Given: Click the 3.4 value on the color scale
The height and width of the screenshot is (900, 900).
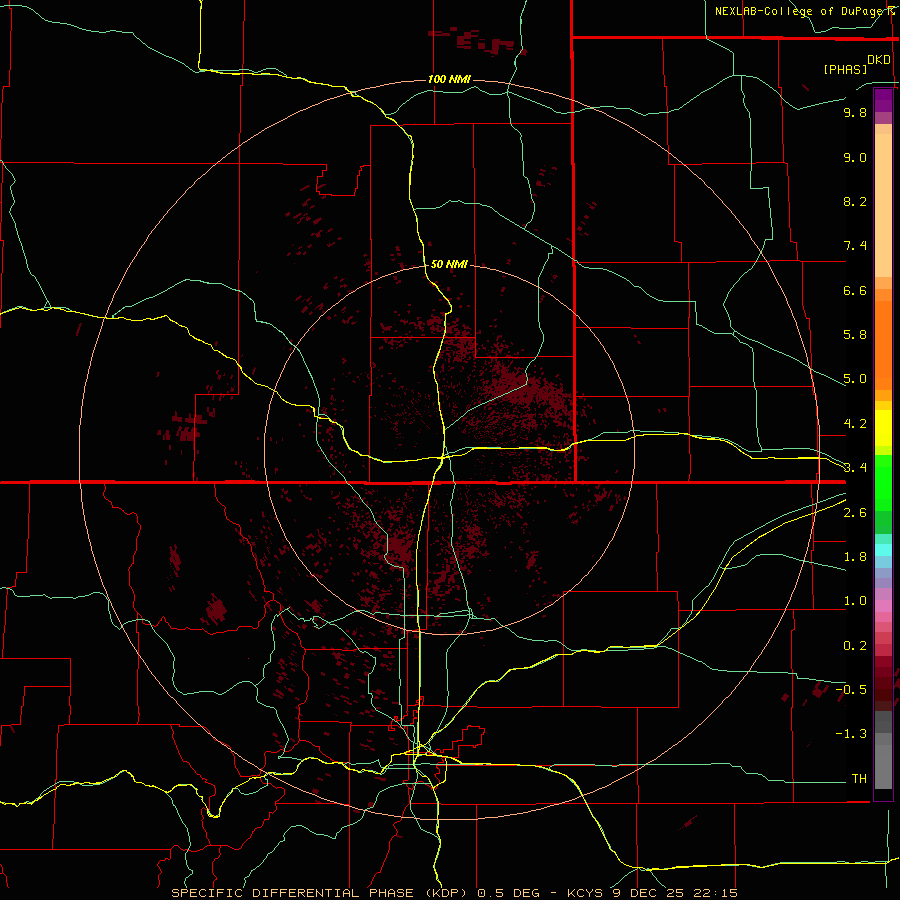Looking at the screenshot, I should coord(855,468).
